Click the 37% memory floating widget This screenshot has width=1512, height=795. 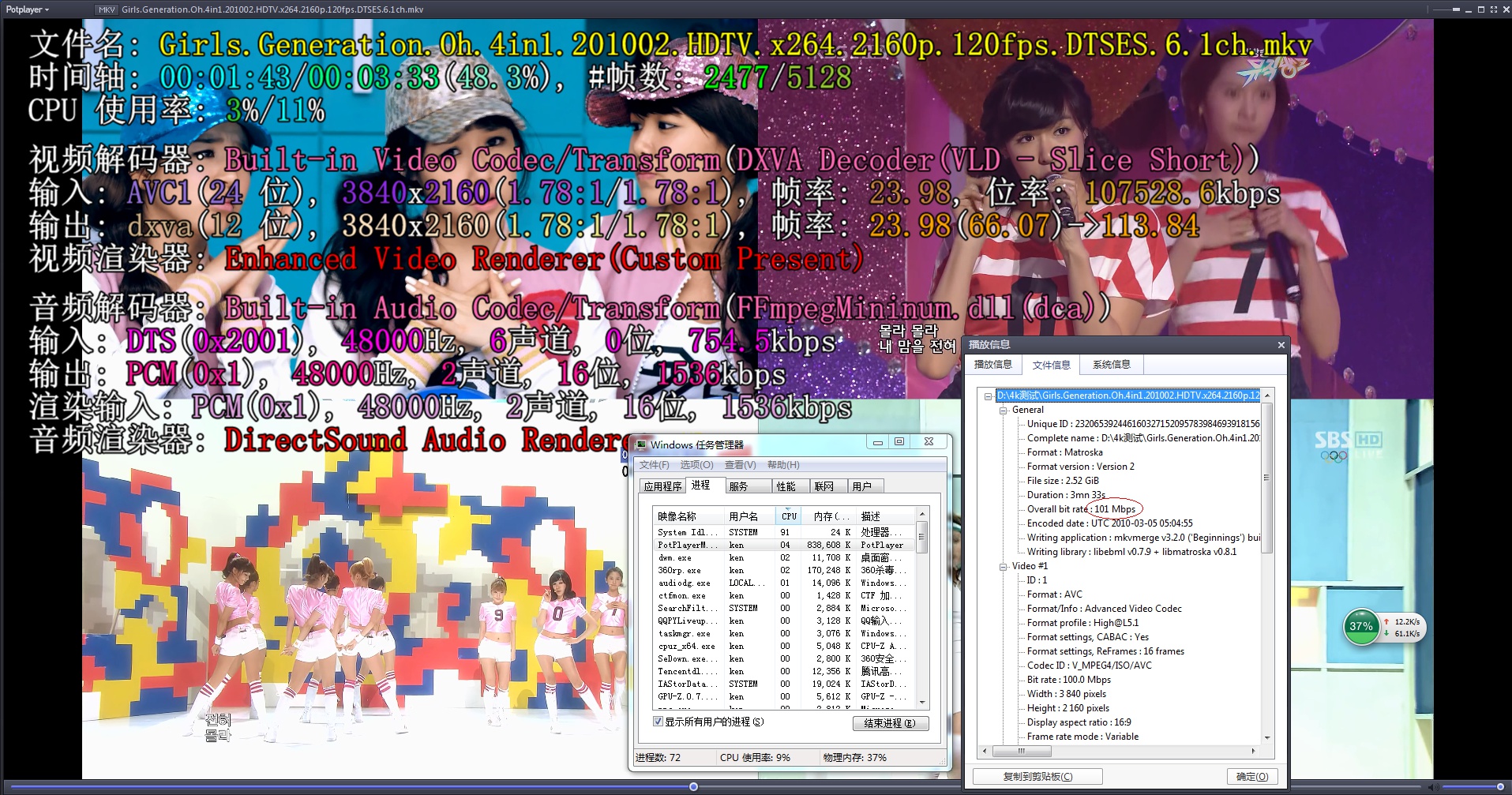click(x=1361, y=627)
